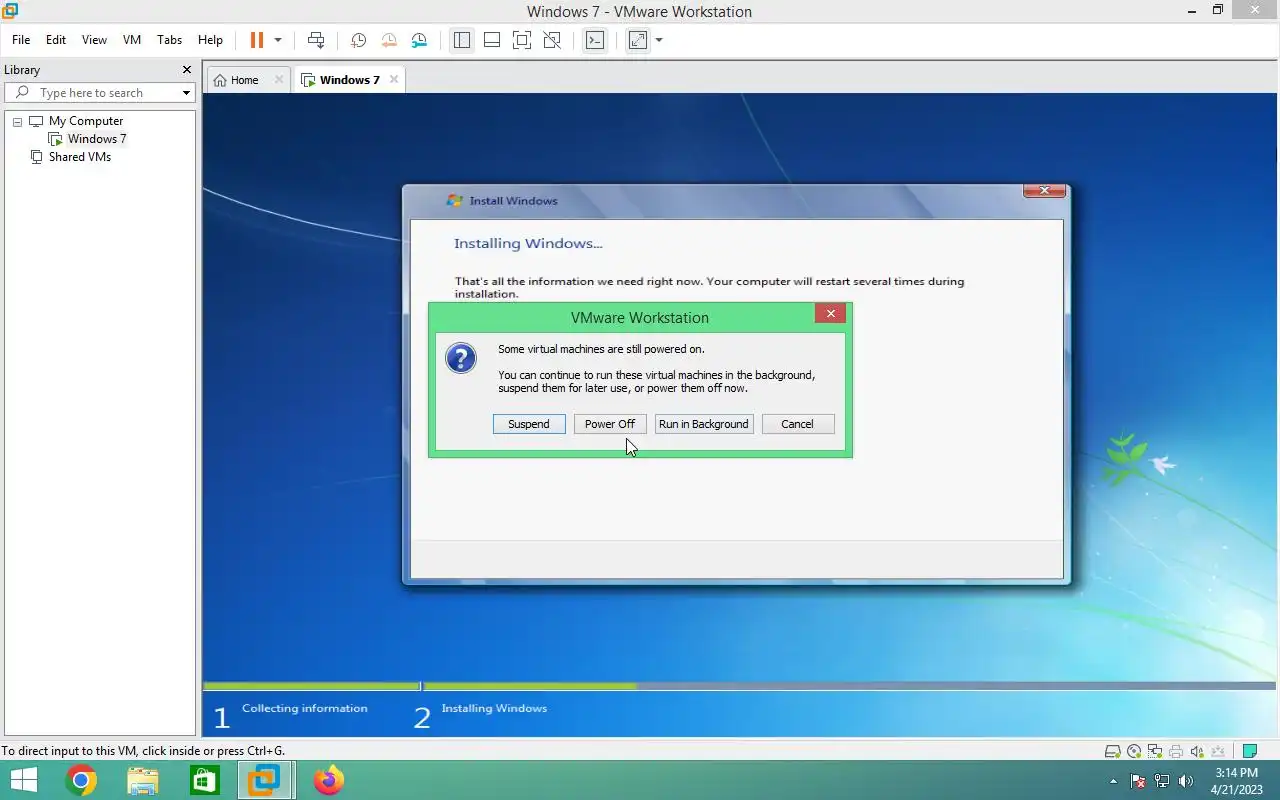Select My Computer in the library
This screenshot has height=800, width=1280.
pos(86,121)
